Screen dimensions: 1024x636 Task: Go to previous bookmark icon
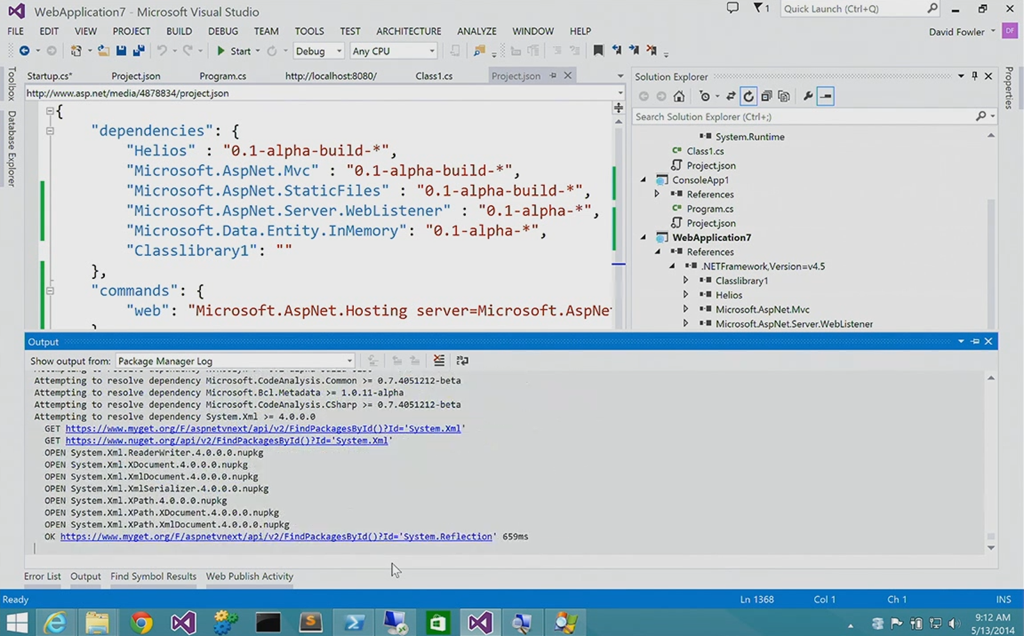(616, 51)
